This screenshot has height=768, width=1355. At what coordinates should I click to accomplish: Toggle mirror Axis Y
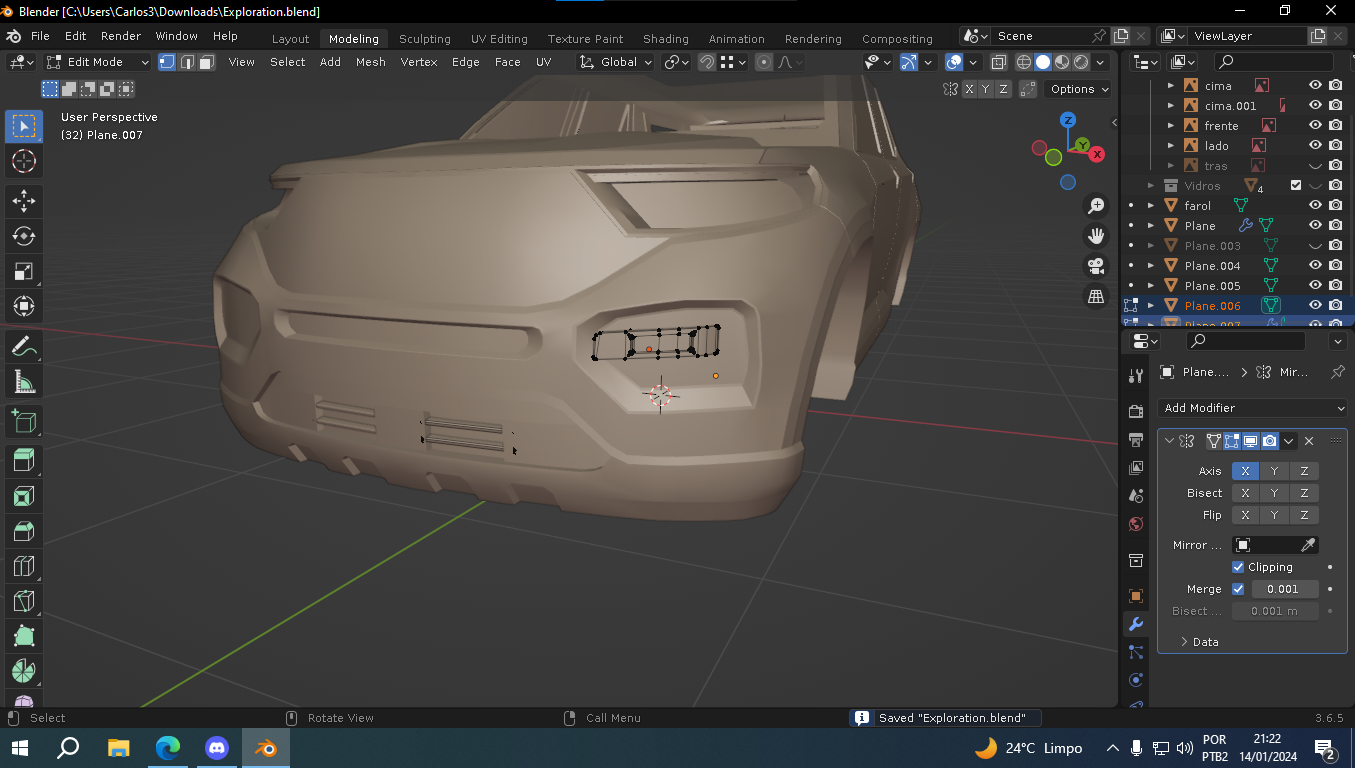pyautogui.click(x=1274, y=471)
